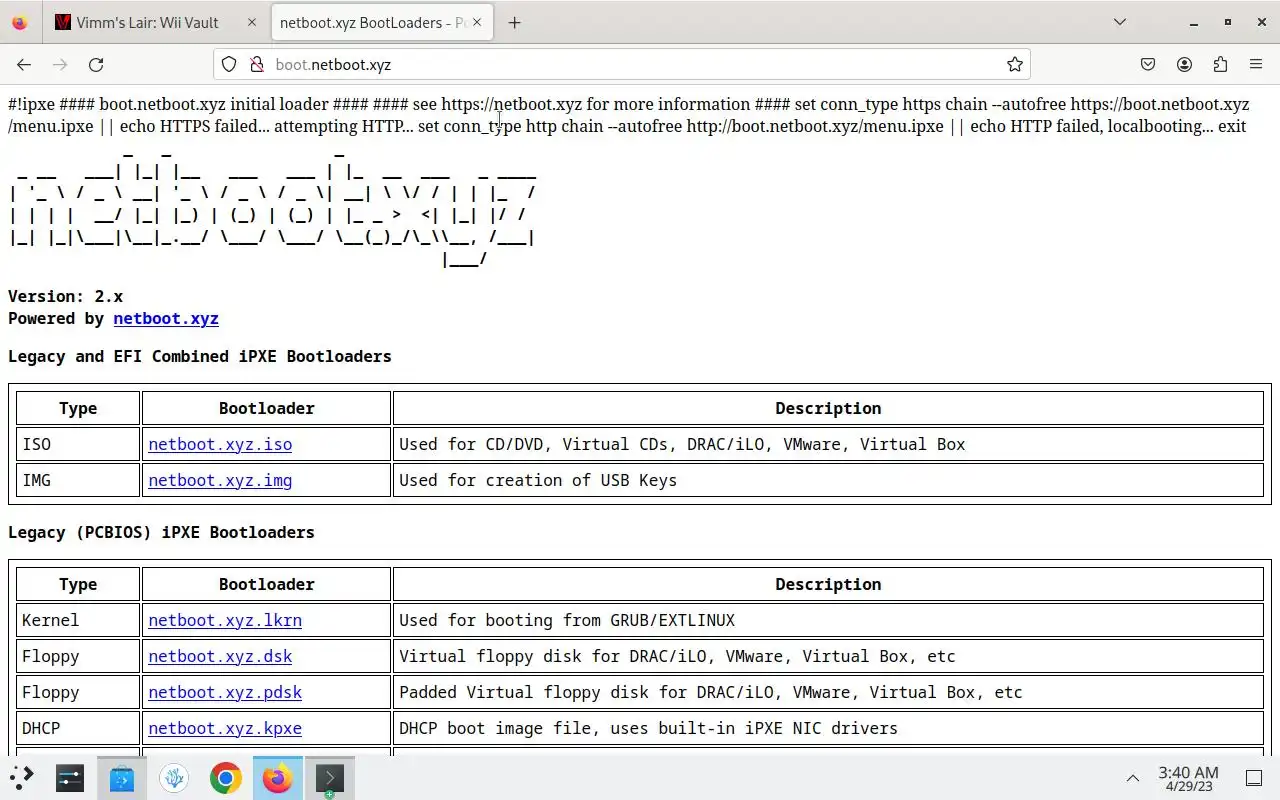The height and width of the screenshot is (800, 1280).
Task: Select the DHCP type cell
Action: [78, 728]
